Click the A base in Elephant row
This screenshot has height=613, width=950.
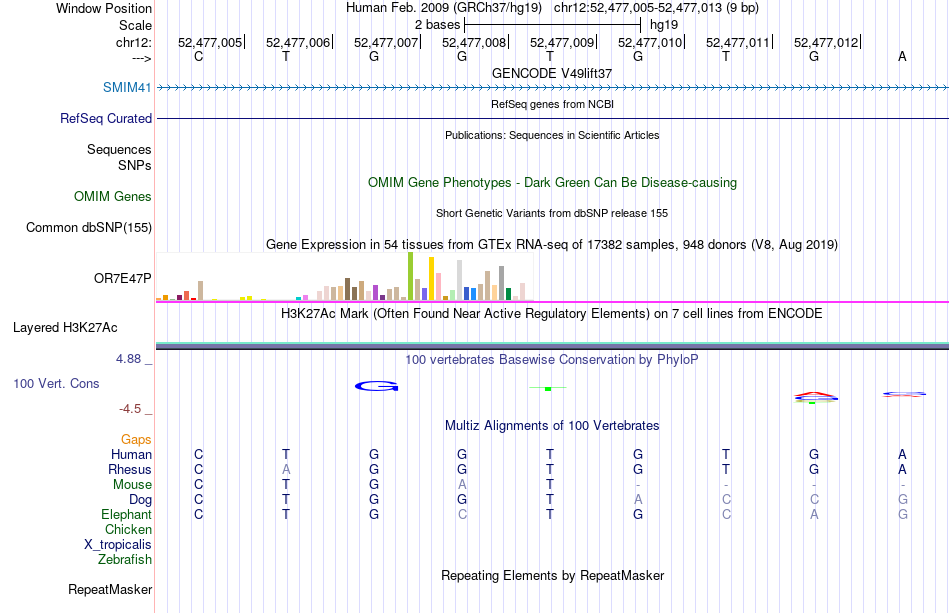(814, 514)
